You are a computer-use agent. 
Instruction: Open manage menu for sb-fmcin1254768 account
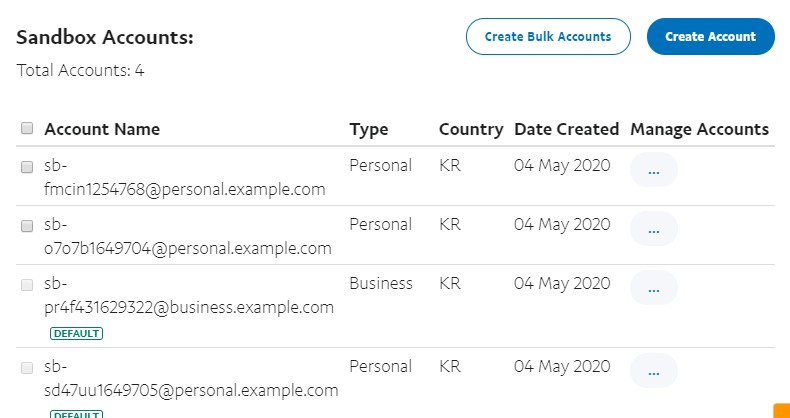pyautogui.click(x=653, y=171)
